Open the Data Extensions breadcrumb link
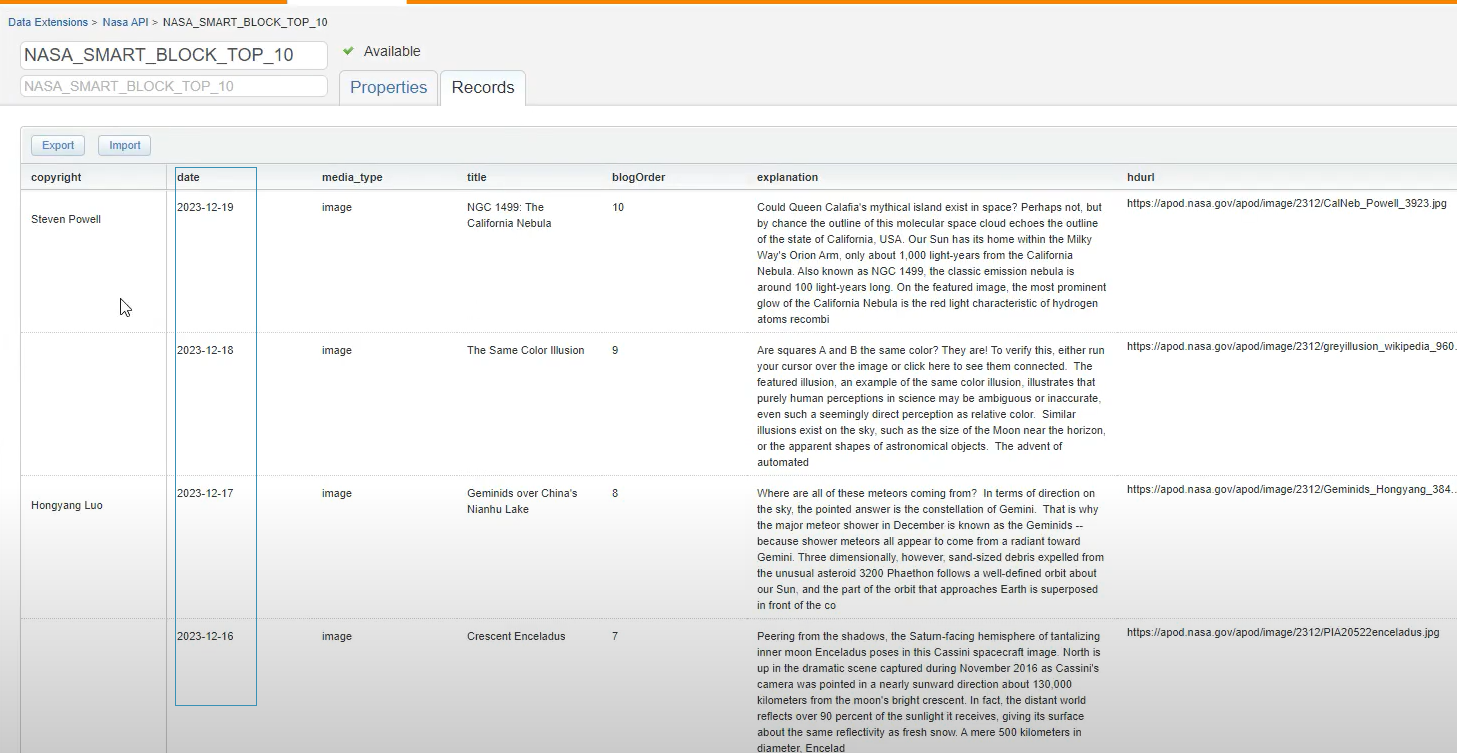The width and height of the screenshot is (1457, 753). tap(48, 21)
